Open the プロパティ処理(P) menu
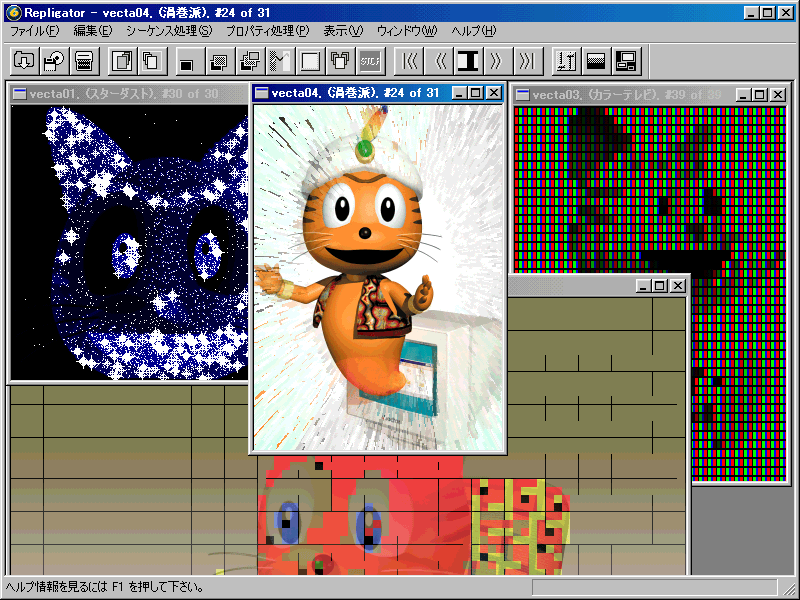800x600 pixels. pyautogui.click(x=267, y=31)
